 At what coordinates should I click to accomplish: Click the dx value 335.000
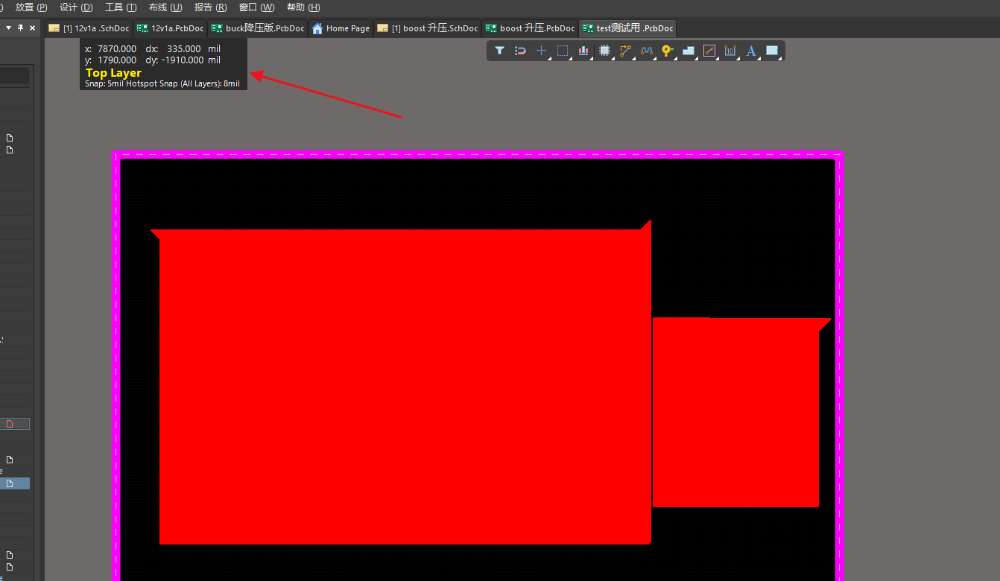pos(184,48)
